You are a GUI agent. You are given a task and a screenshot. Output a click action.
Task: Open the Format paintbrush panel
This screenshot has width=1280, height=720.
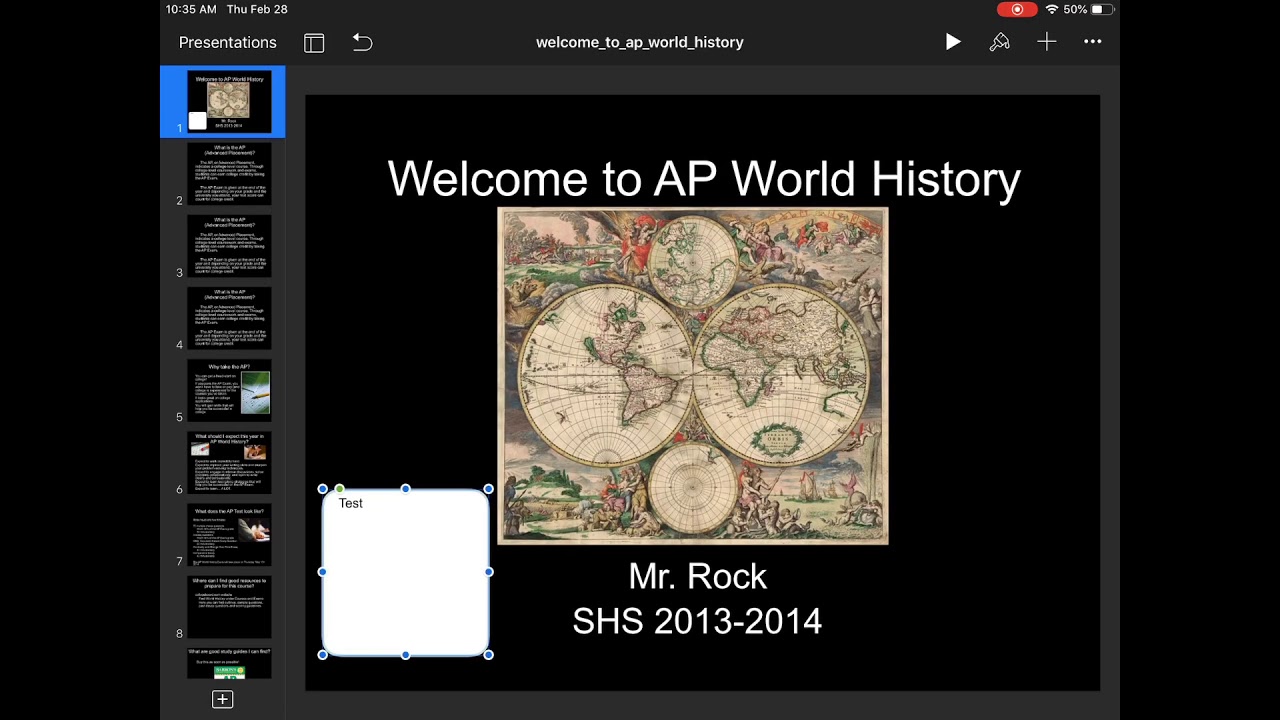coord(999,42)
